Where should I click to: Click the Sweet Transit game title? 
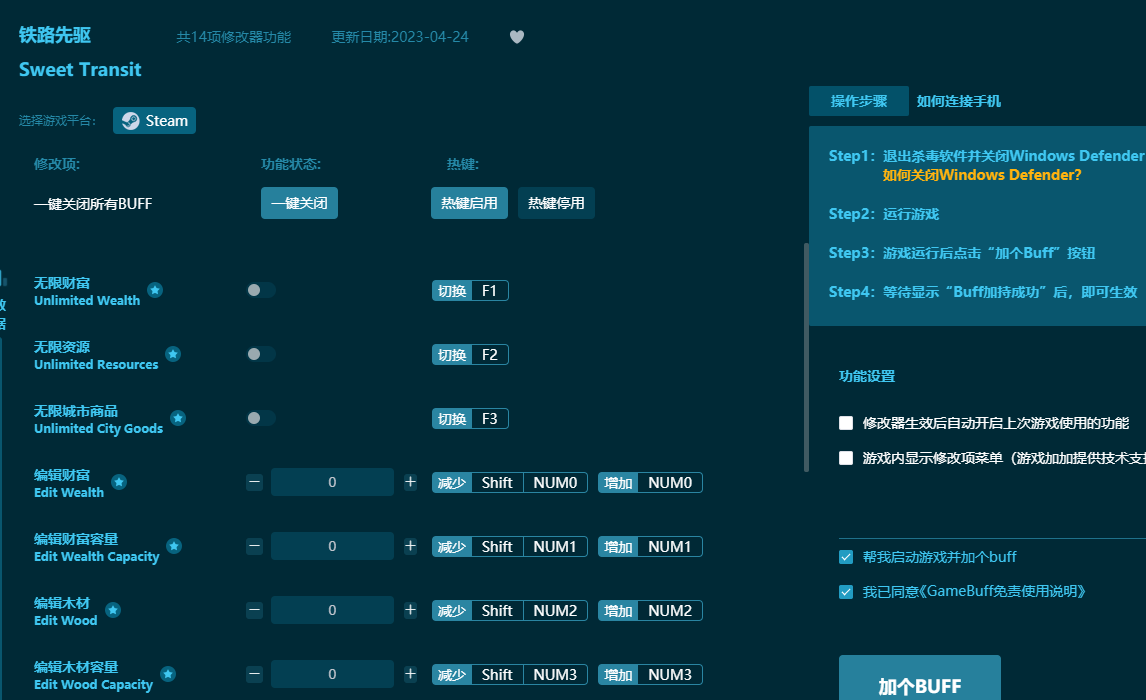click(x=80, y=69)
